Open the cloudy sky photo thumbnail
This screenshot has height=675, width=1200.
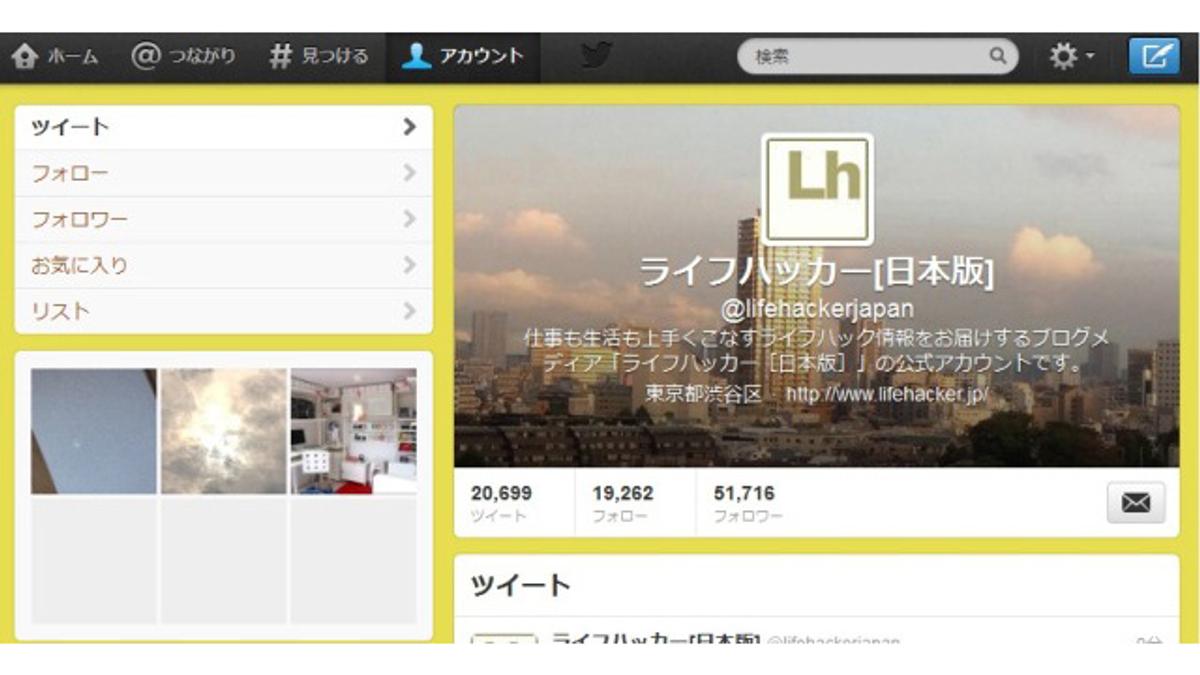[x=224, y=431]
